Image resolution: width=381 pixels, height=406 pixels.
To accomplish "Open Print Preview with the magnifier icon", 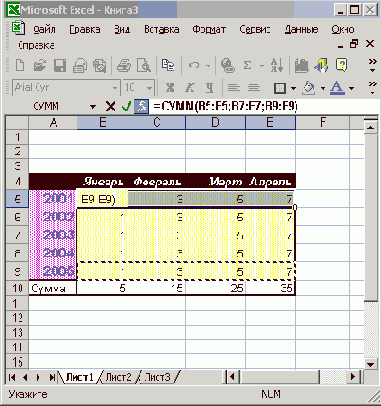I will tap(144, 65).
